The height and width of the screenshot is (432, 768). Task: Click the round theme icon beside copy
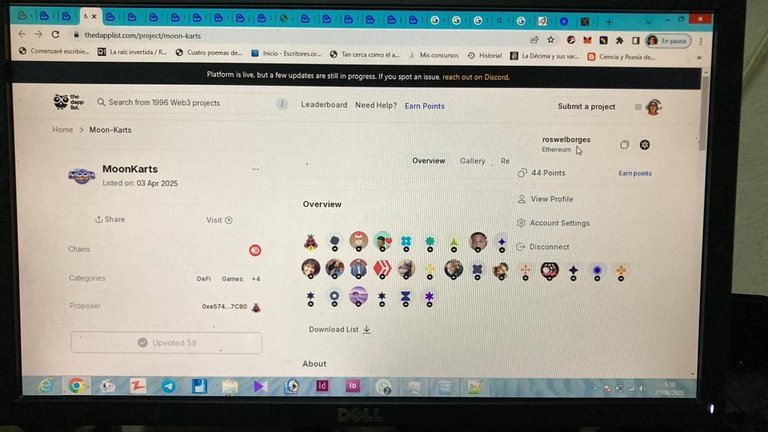(x=645, y=144)
